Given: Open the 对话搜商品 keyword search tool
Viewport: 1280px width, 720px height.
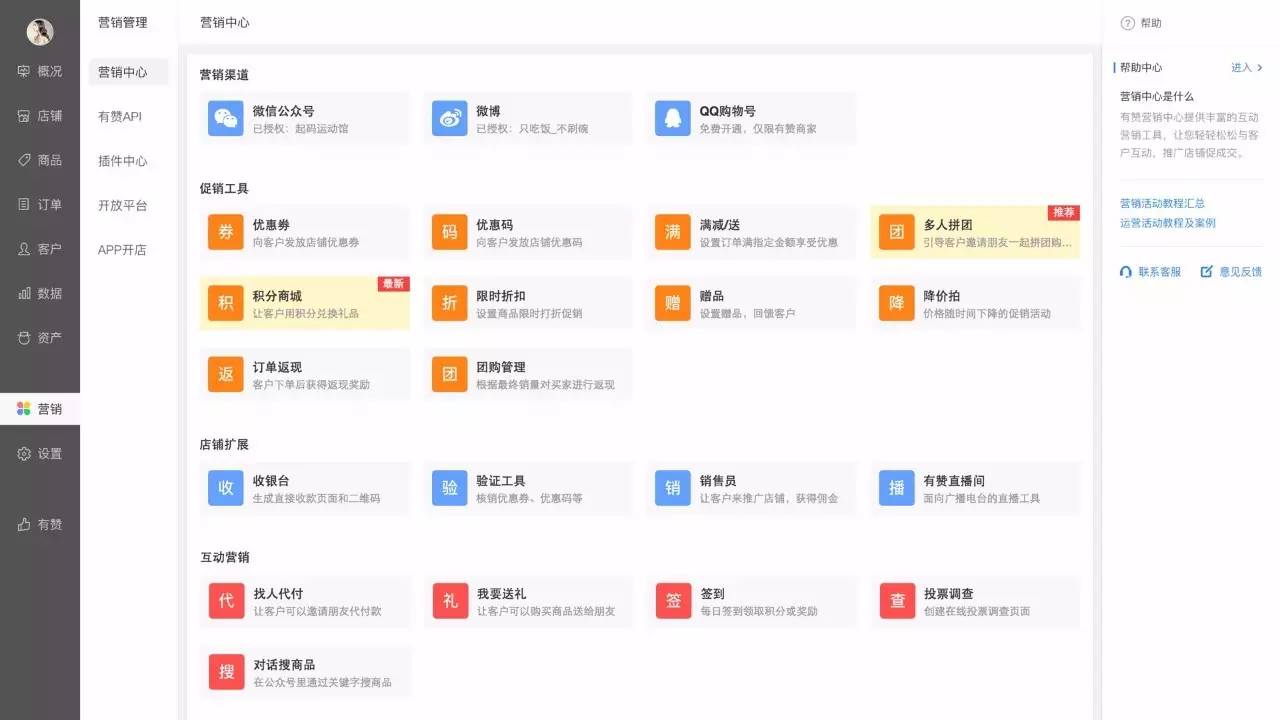Looking at the screenshot, I should [x=226, y=671].
